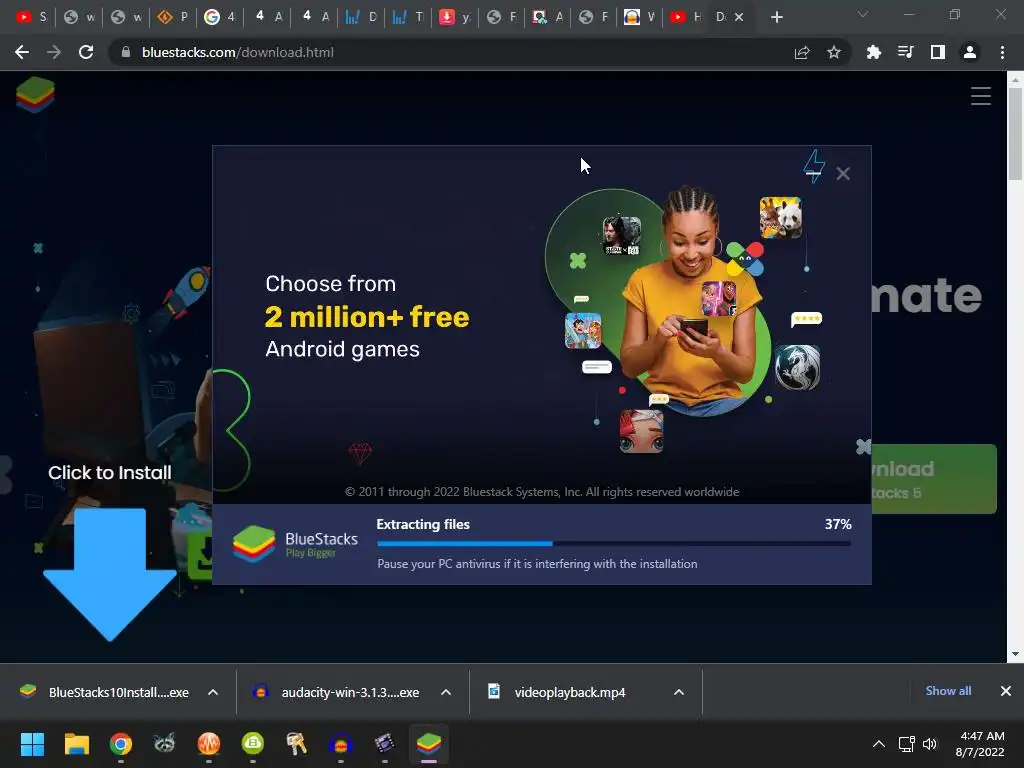Open the raccoon icon app in taskbar
Screen dimensions: 1024x768
165,744
